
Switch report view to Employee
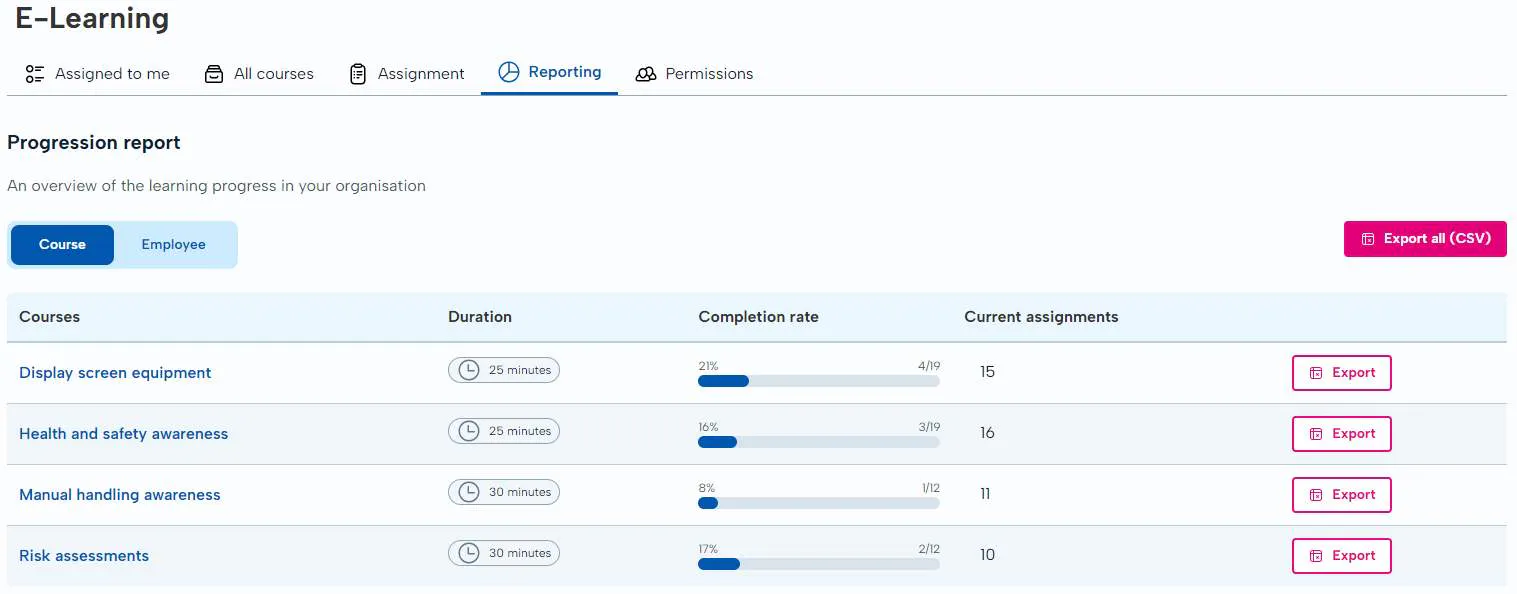[173, 245]
